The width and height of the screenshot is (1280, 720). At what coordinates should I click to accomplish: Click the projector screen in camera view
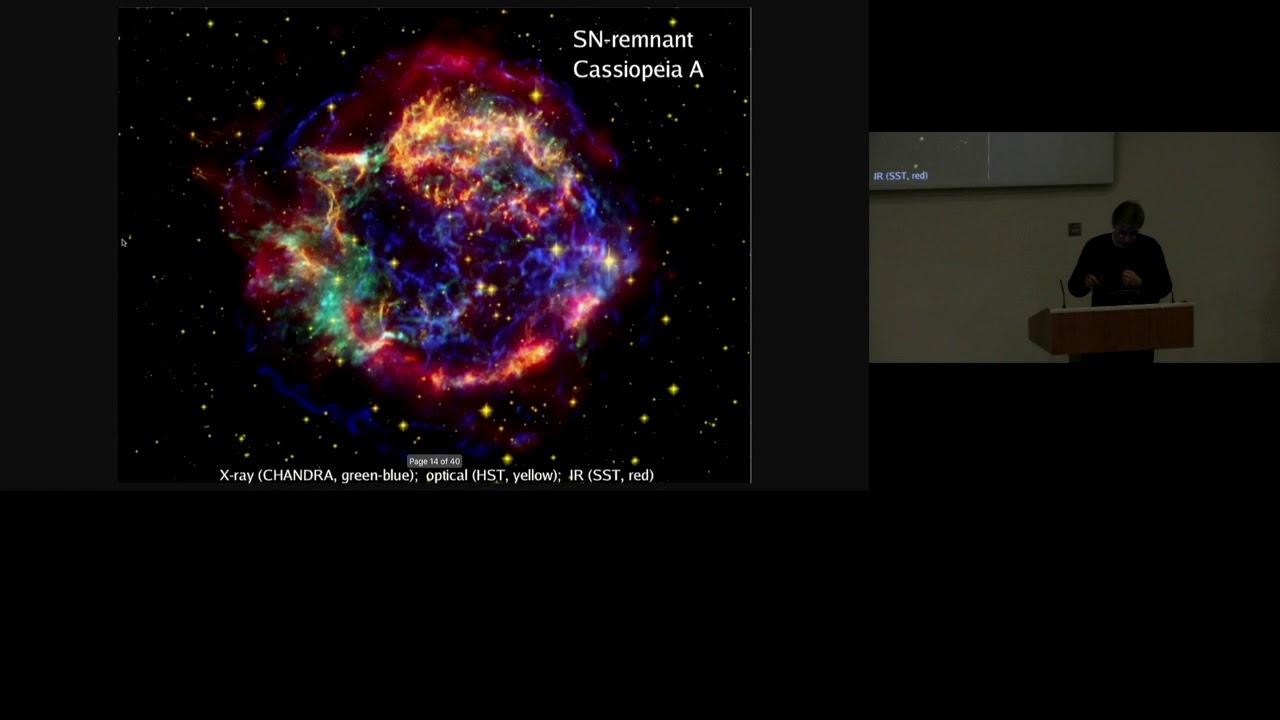(990, 158)
